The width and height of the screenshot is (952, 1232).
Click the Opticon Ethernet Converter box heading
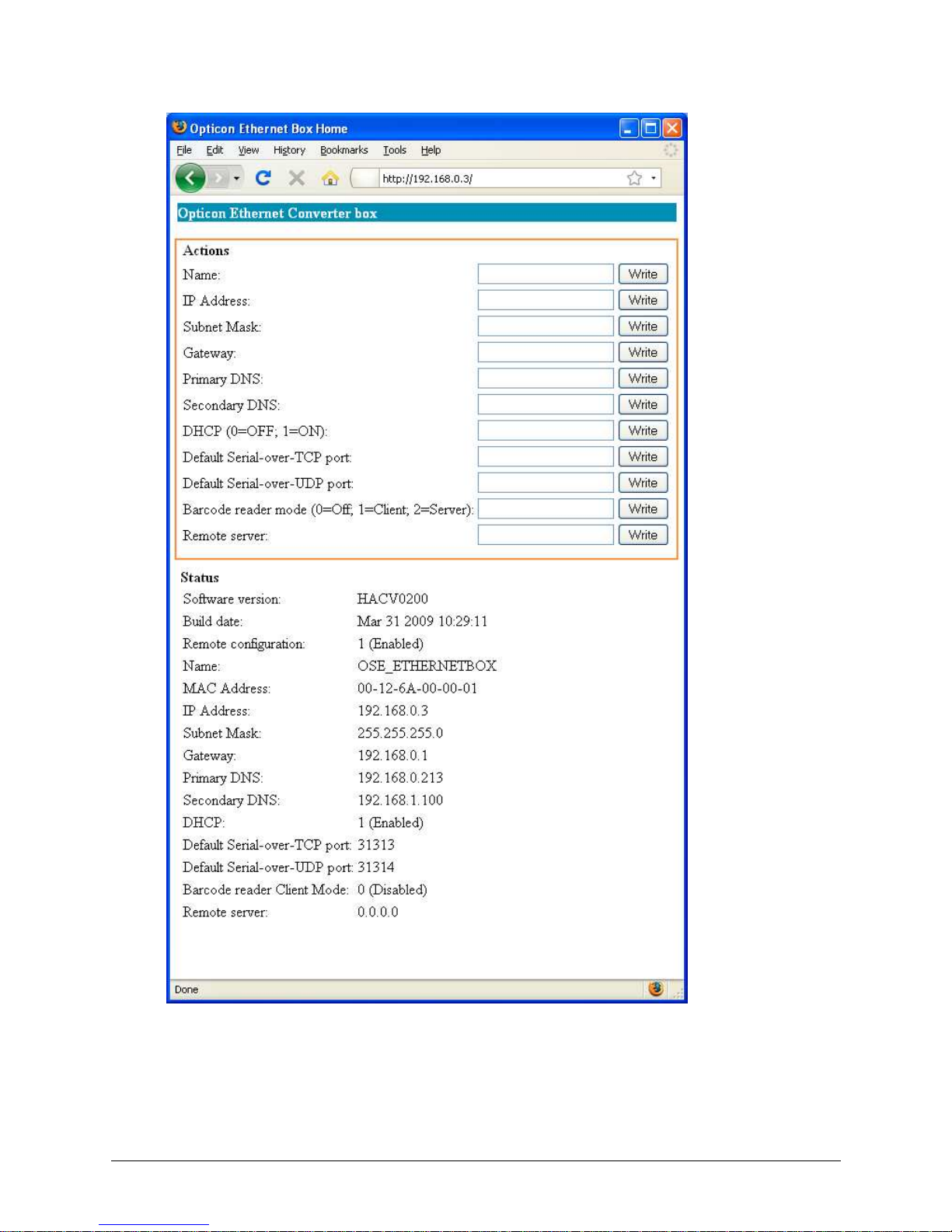[x=277, y=213]
